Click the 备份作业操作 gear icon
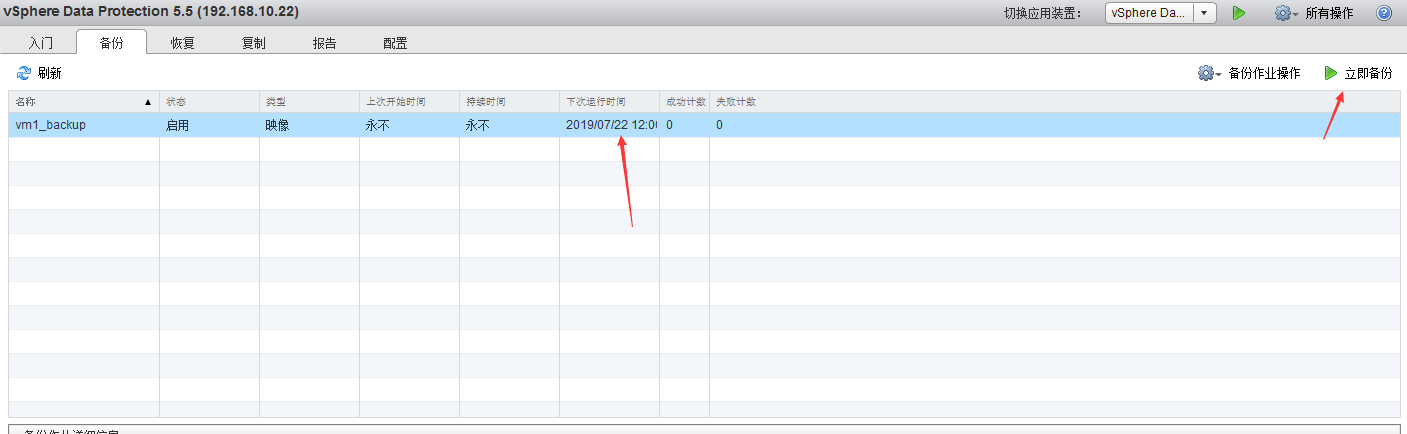The width and height of the screenshot is (1407, 434). point(1206,73)
